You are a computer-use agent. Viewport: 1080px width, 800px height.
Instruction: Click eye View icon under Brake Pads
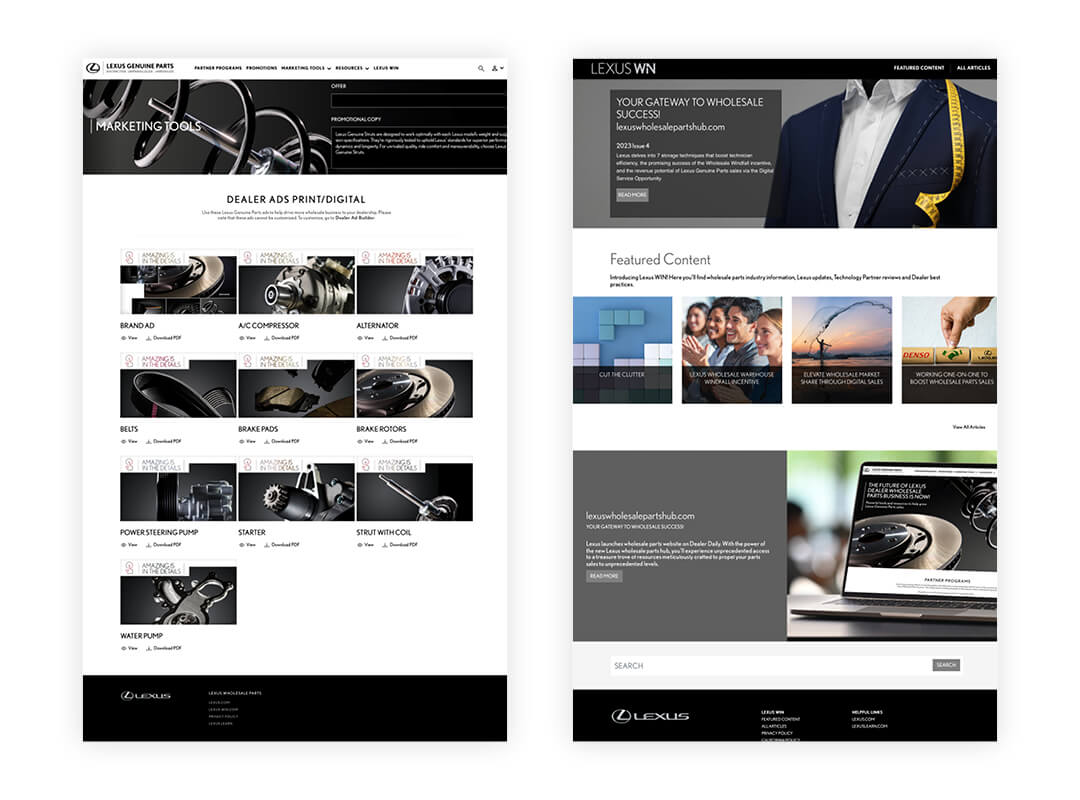tap(242, 441)
